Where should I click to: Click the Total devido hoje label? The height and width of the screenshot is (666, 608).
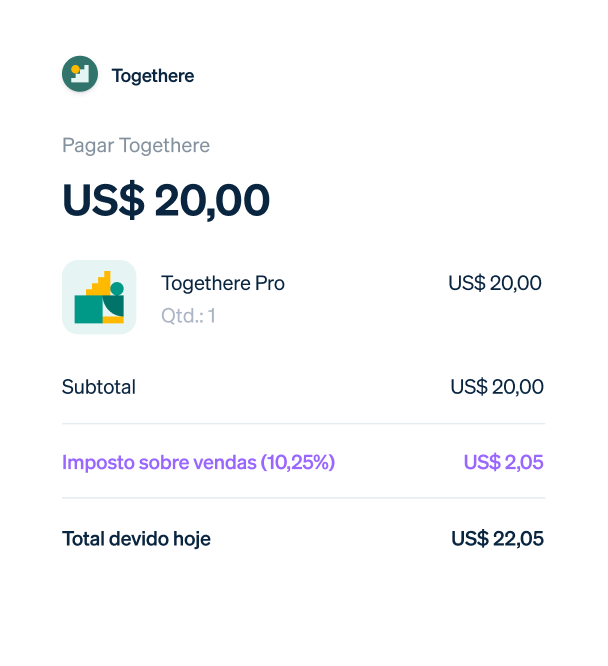pos(136,539)
